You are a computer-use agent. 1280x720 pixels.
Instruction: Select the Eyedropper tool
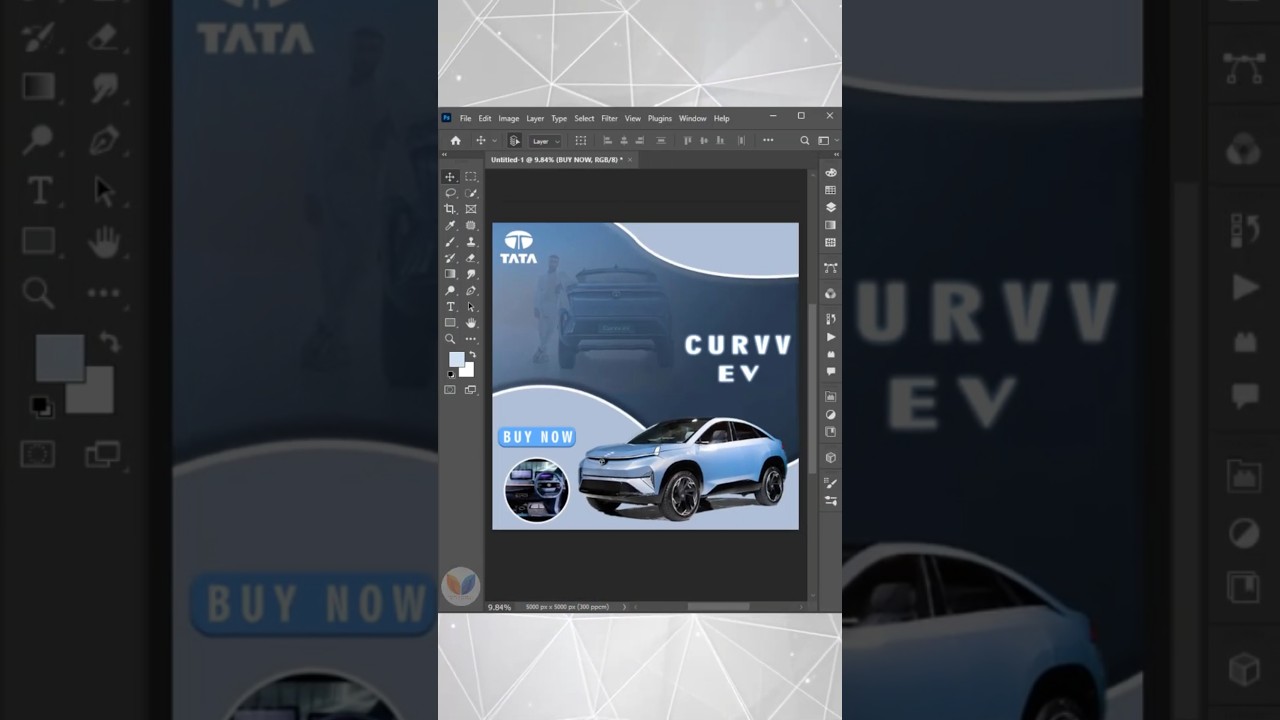pyautogui.click(x=450, y=225)
